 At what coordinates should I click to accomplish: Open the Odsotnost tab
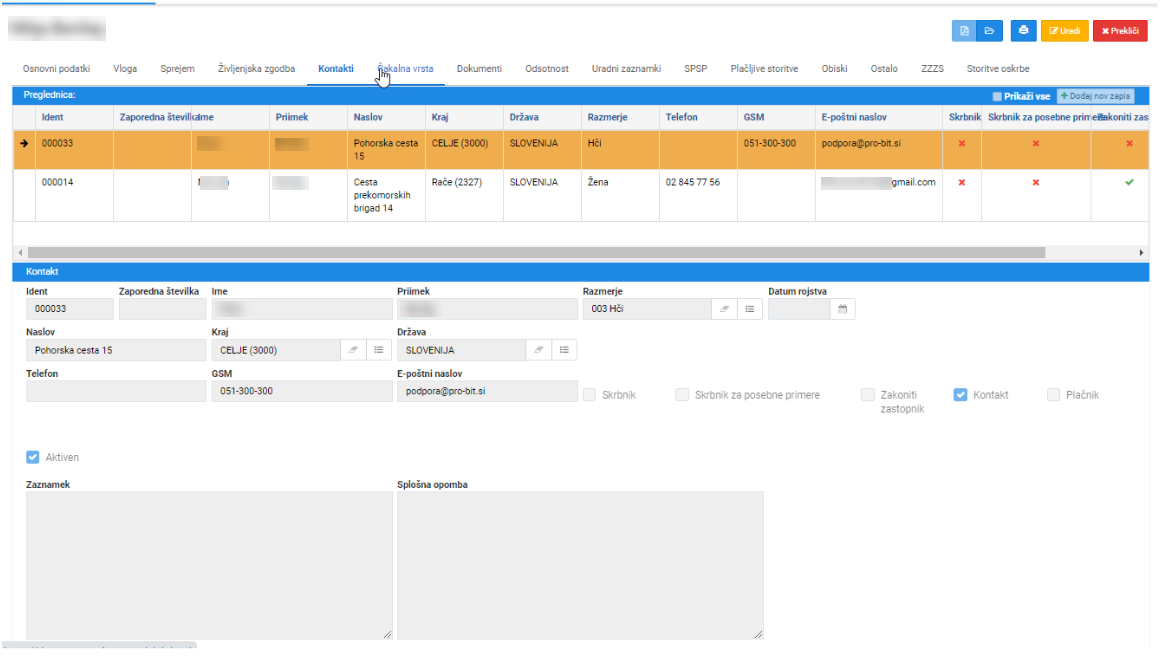click(547, 68)
